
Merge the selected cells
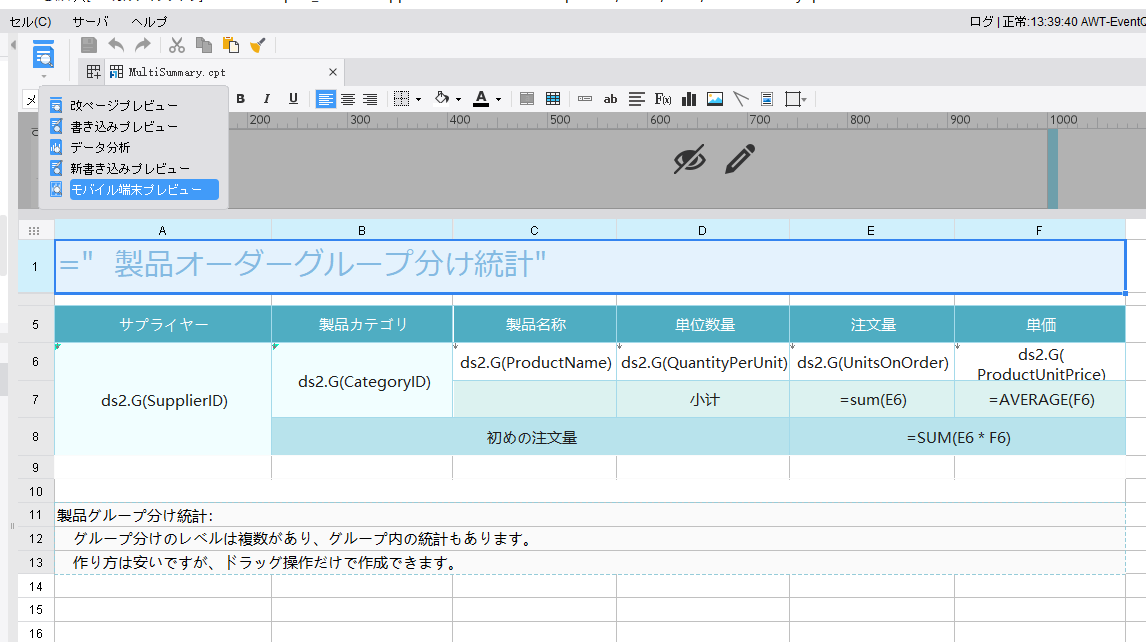tap(526, 98)
